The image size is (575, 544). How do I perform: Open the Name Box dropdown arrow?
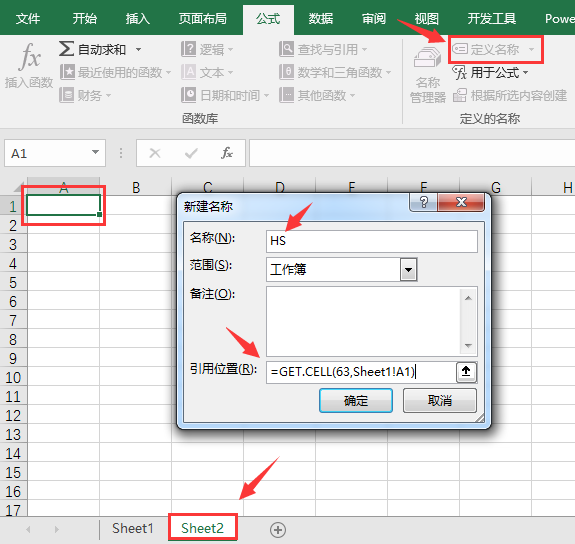tap(95, 152)
